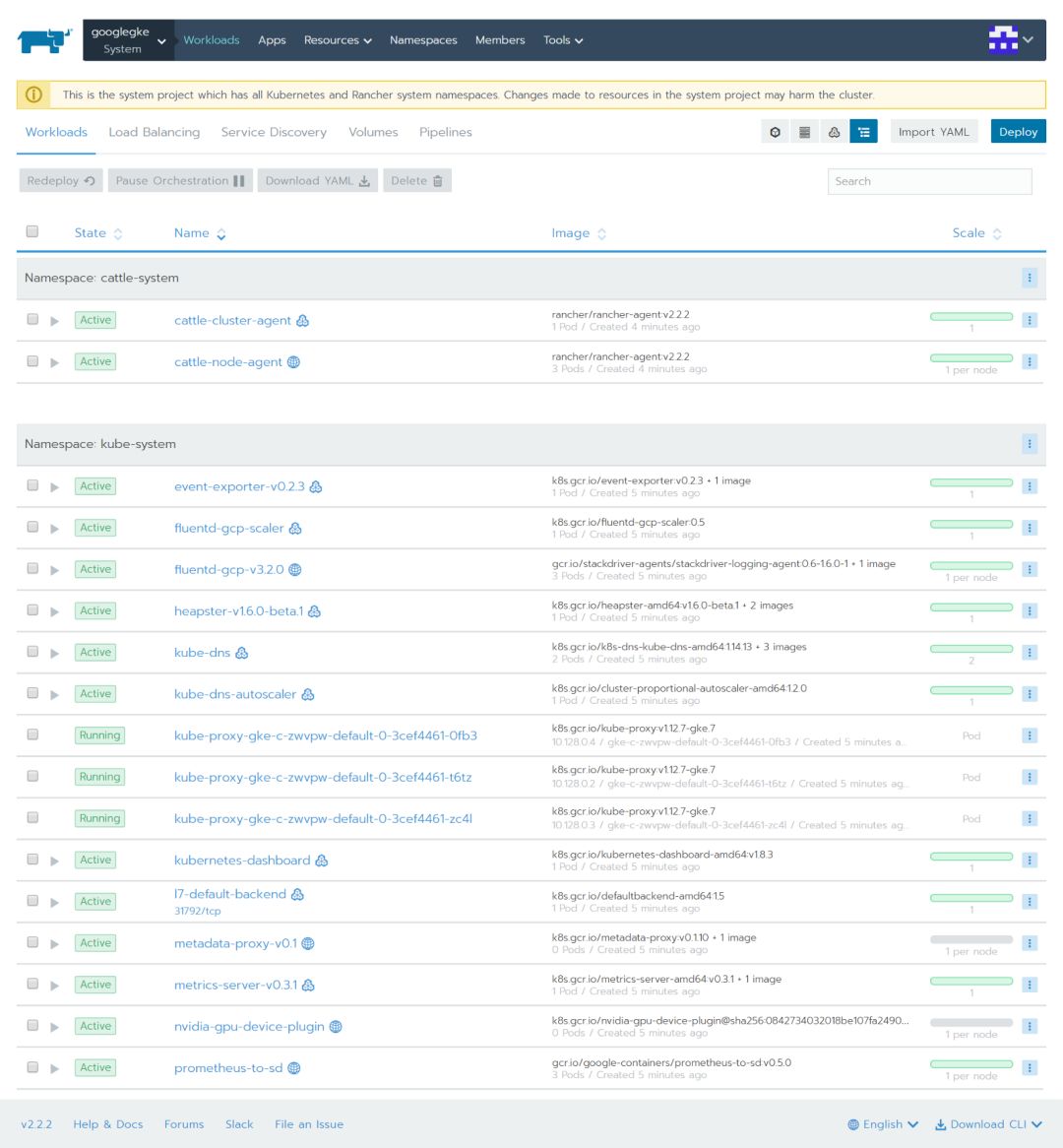
Task: Open row actions for fluentd-gcp-scaler
Action: pos(1030,528)
